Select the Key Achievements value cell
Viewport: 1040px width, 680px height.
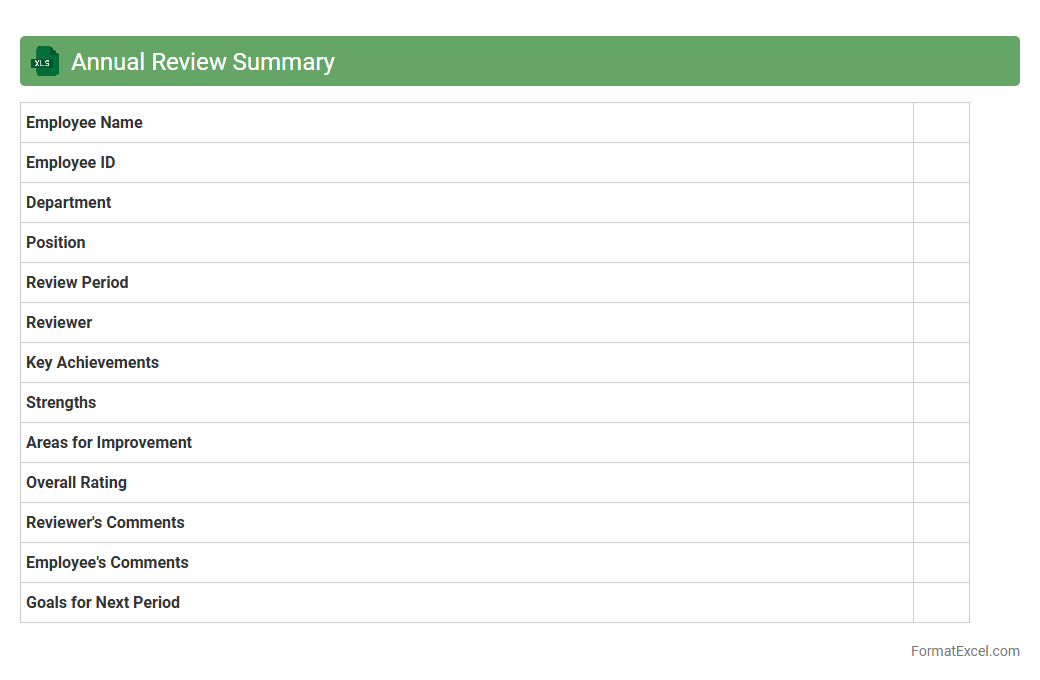pos(940,363)
